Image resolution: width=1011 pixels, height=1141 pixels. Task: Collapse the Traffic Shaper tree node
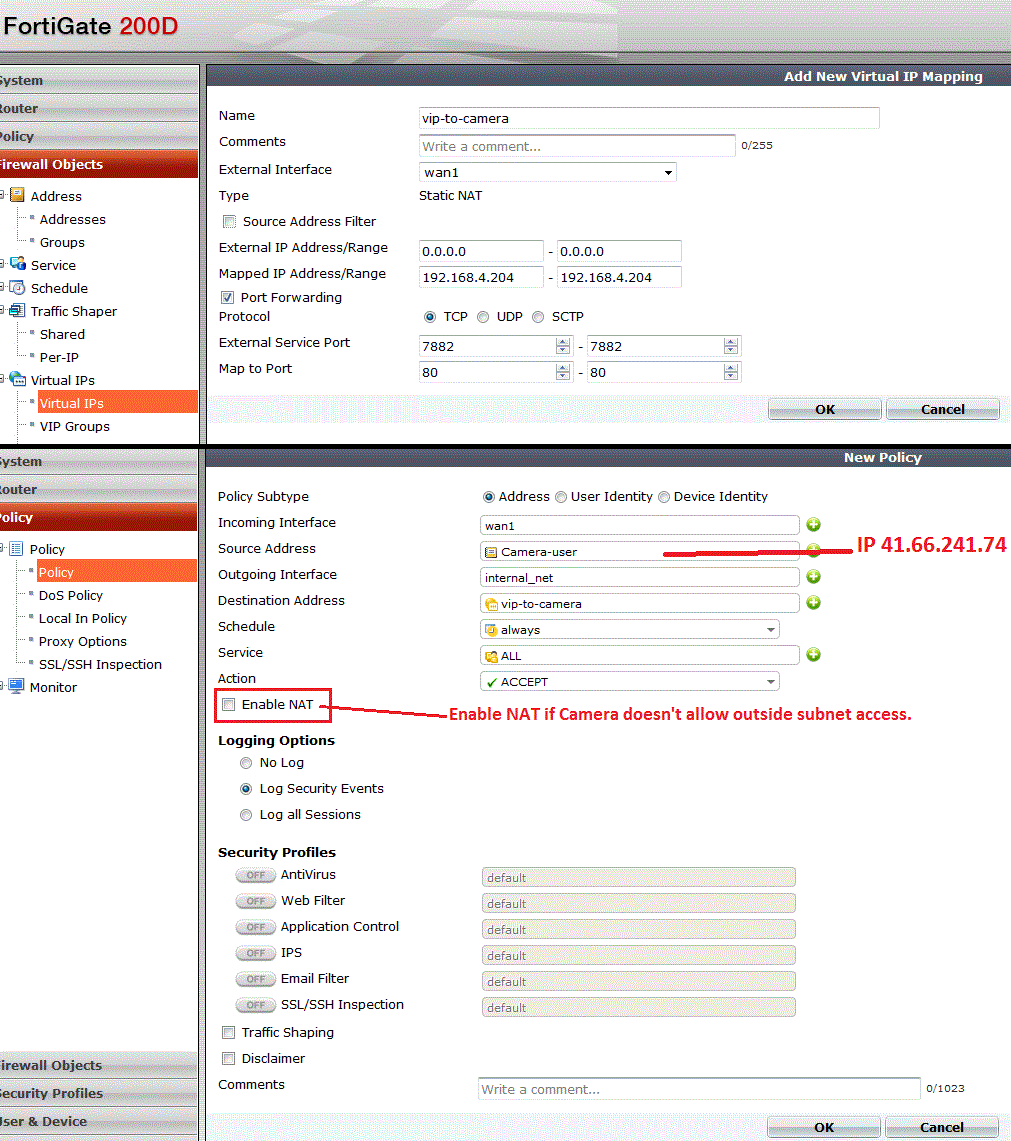[3, 310]
